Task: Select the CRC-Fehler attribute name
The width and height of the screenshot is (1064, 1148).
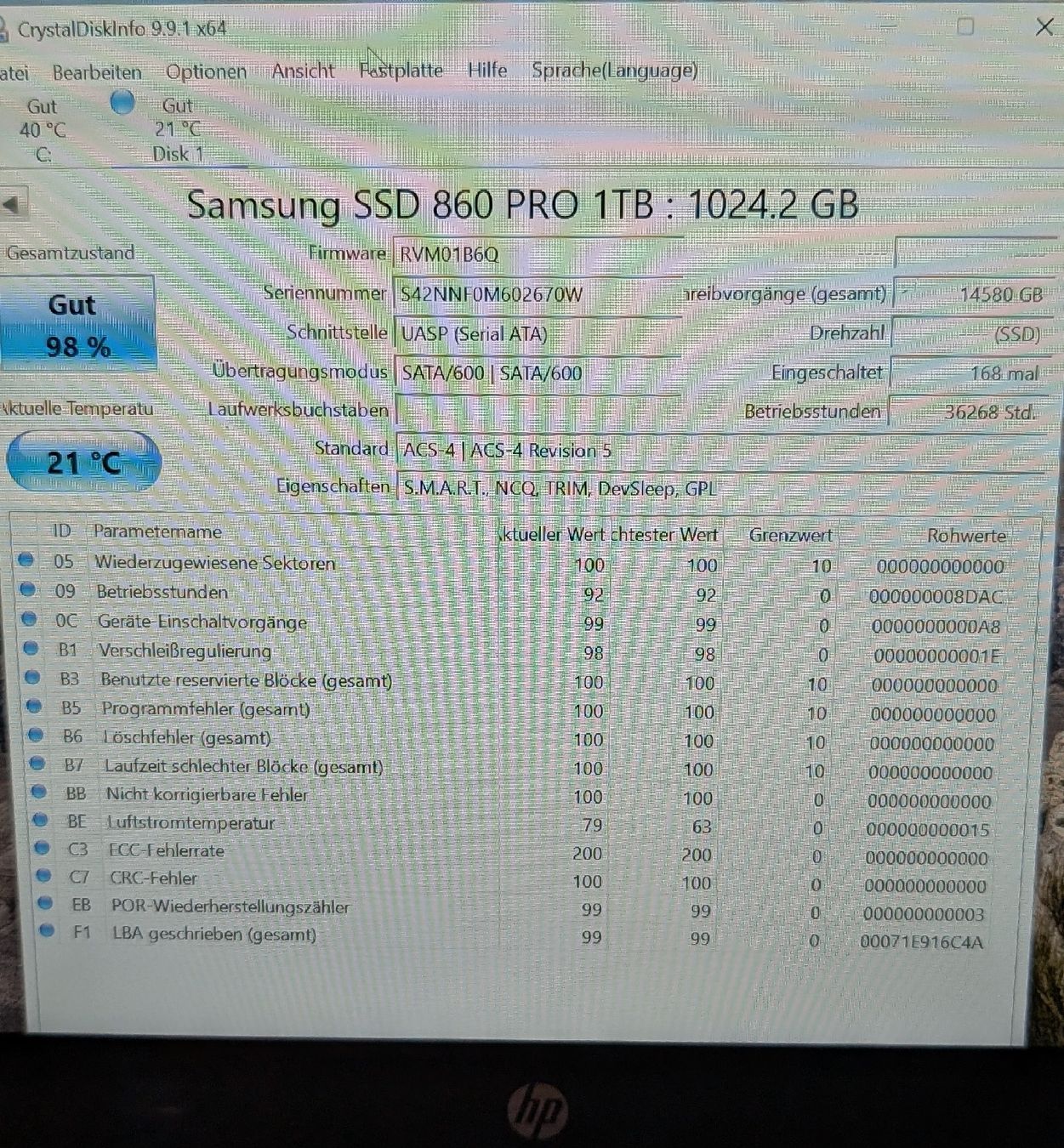Action: [153, 878]
